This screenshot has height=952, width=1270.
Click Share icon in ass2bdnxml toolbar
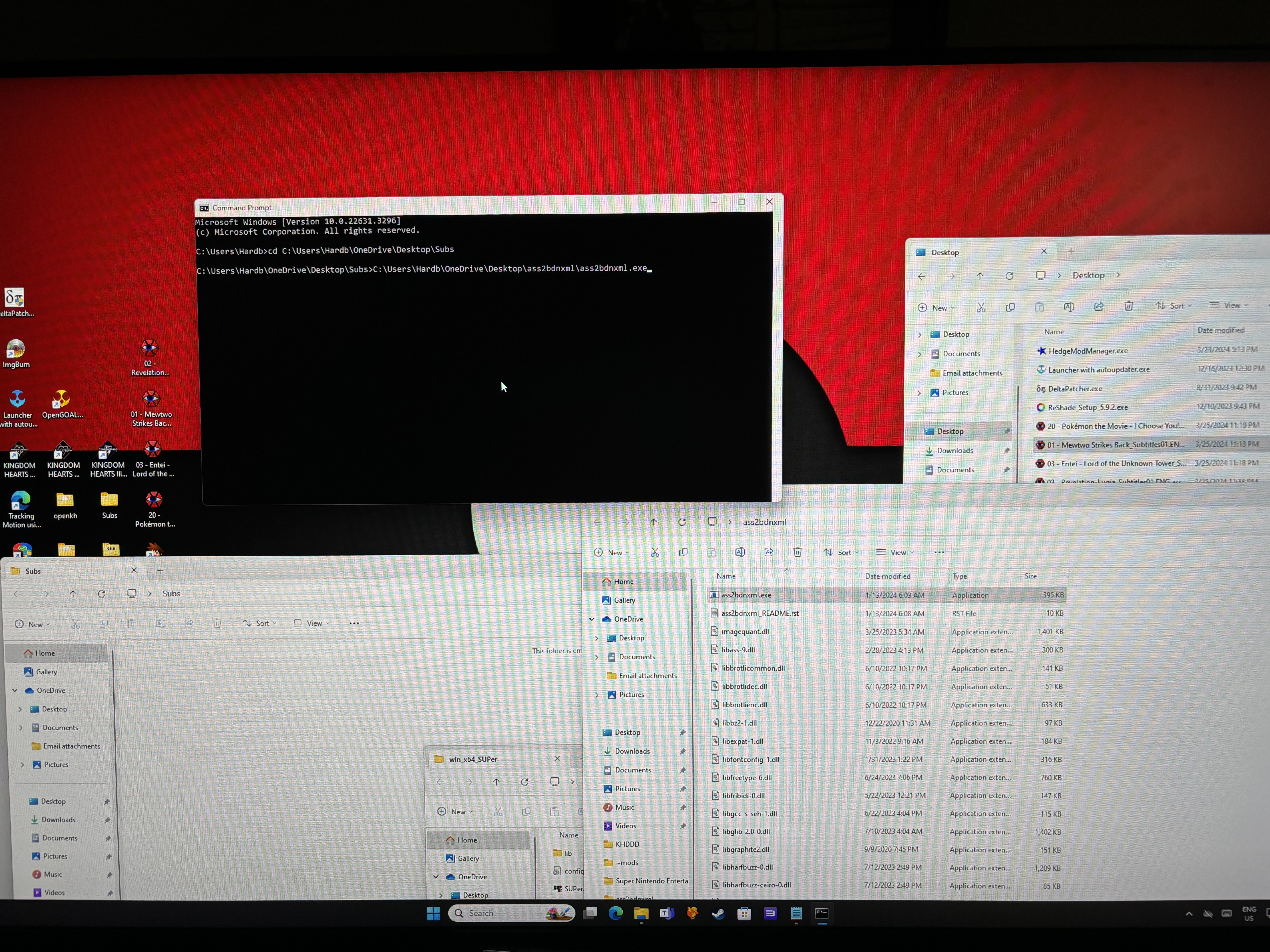[769, 552]
